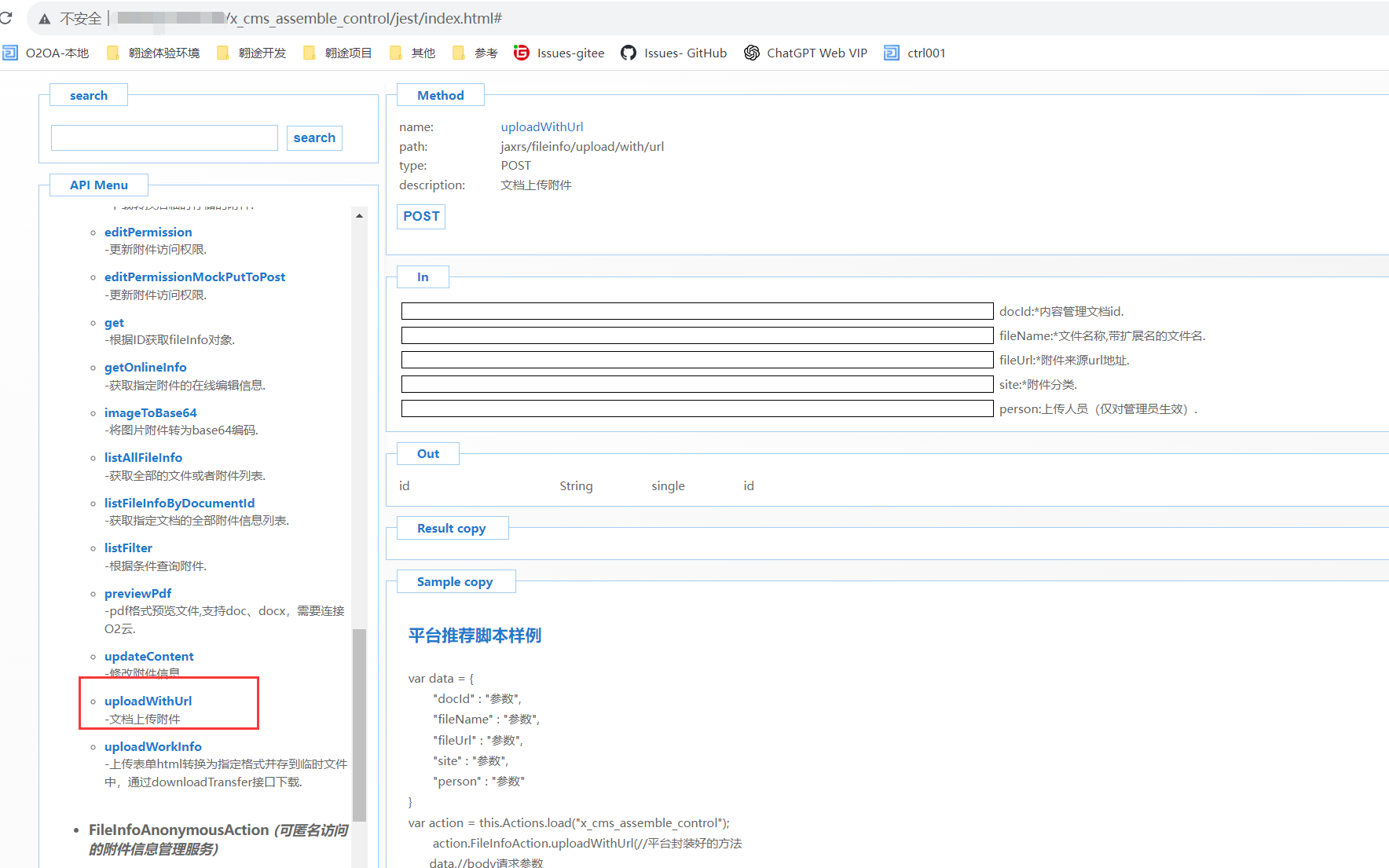The width and height of the screenshot is (1389, 868).
Task: Click the browser reload icon
Action: pos(6,18)
